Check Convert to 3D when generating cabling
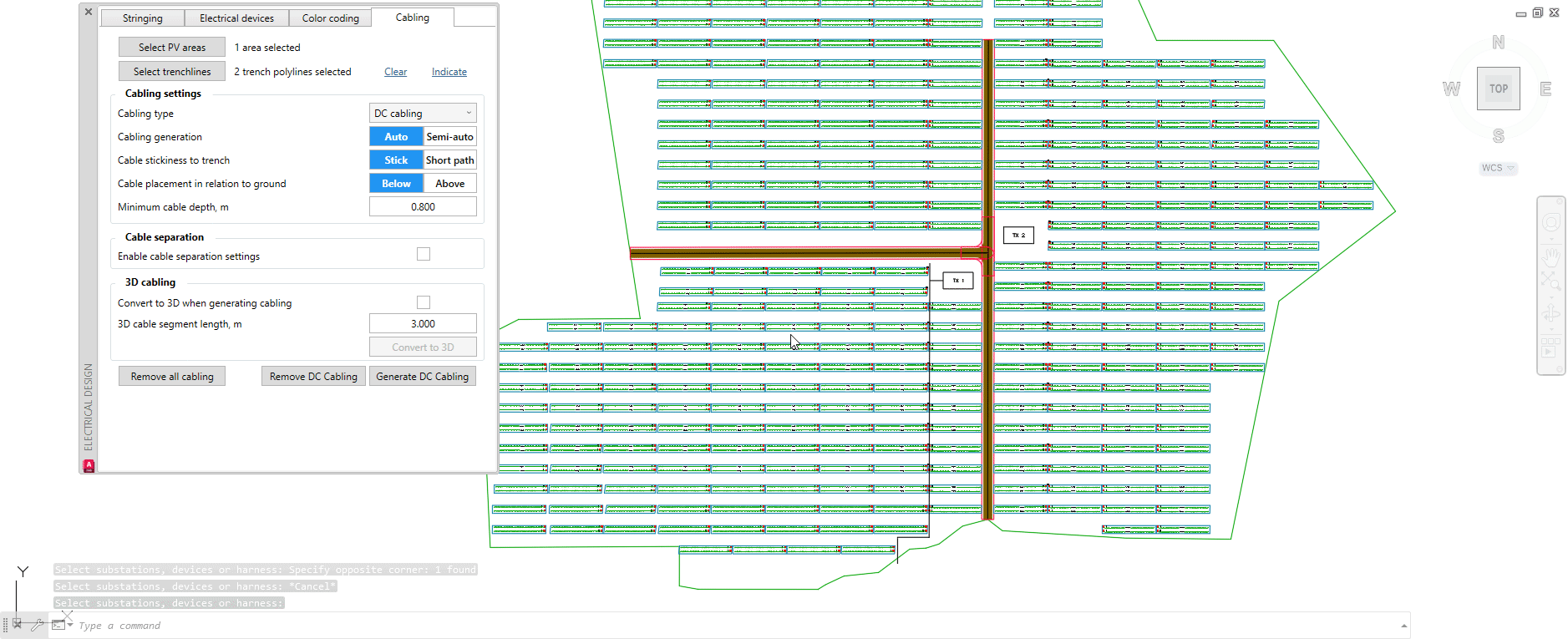This screenshot has width=1568, height=639. point(424,302)
